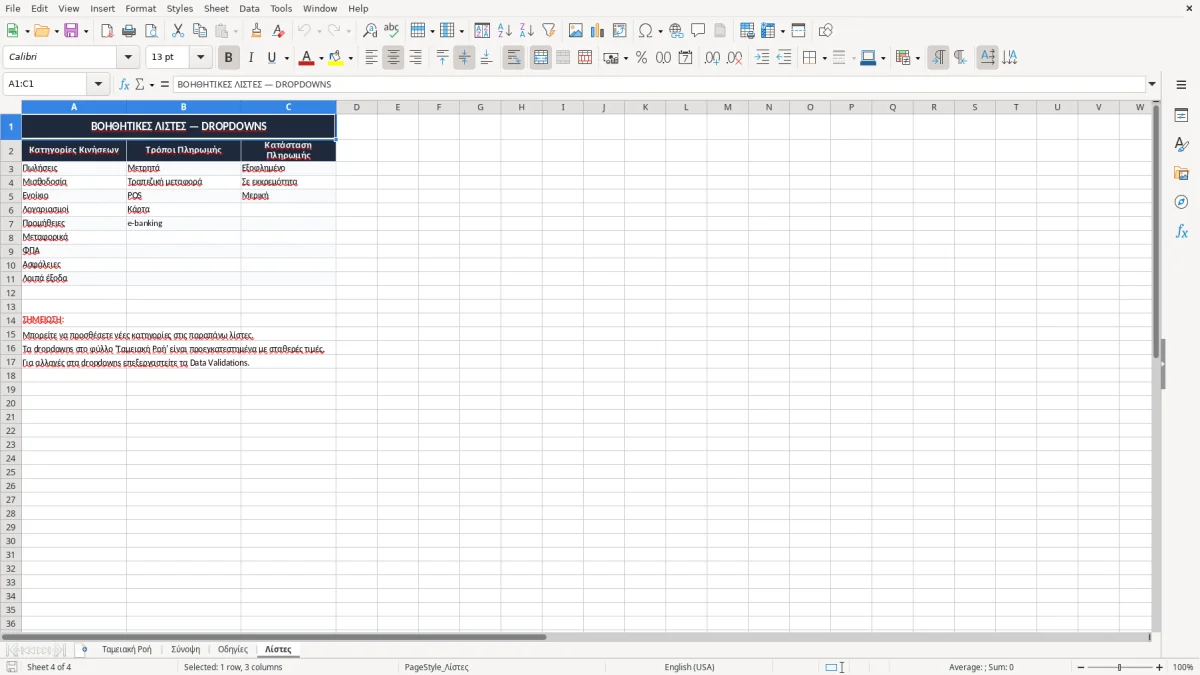Expand the formula bar arrow
The height and width of the screenshot is (675, 1200).
pos(1152,84)
